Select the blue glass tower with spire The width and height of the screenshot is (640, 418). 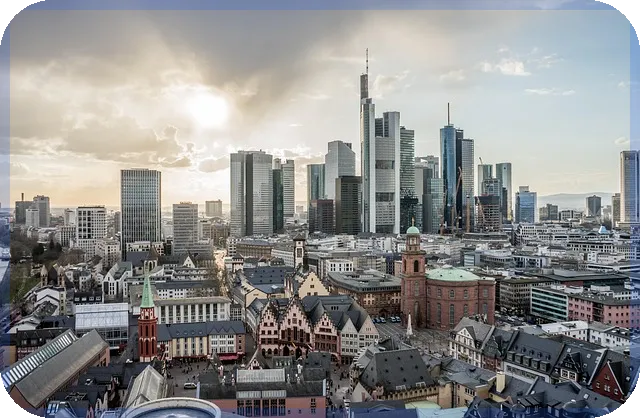[x=449, y=171]
